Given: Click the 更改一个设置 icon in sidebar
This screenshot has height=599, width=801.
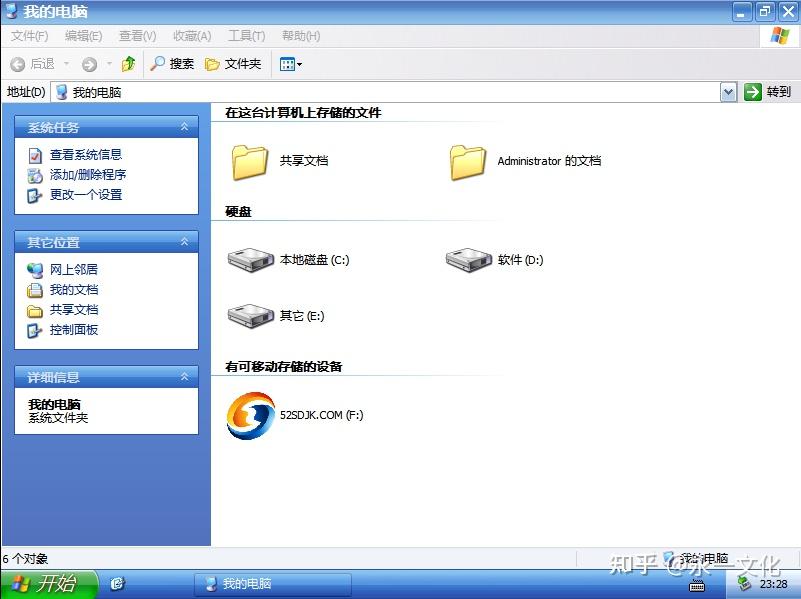Looking at the screenshot, I should 34,195.
